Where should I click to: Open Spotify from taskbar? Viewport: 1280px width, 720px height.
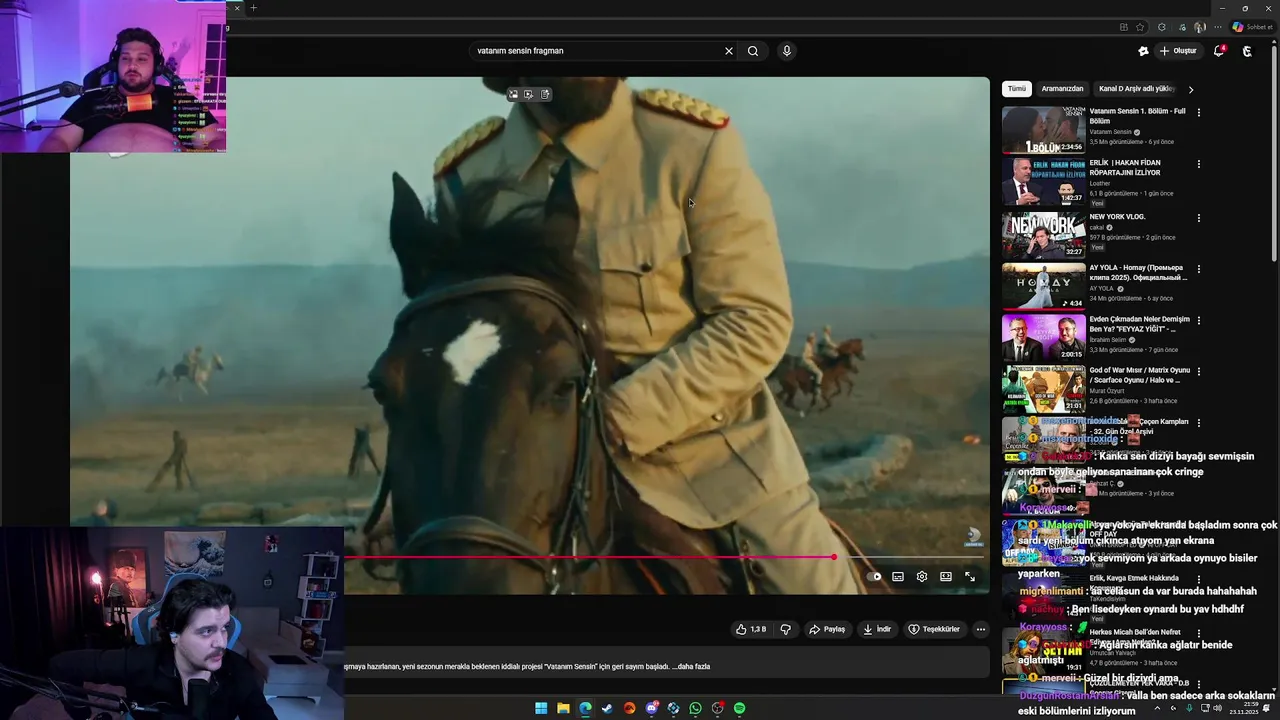(739, 708)
